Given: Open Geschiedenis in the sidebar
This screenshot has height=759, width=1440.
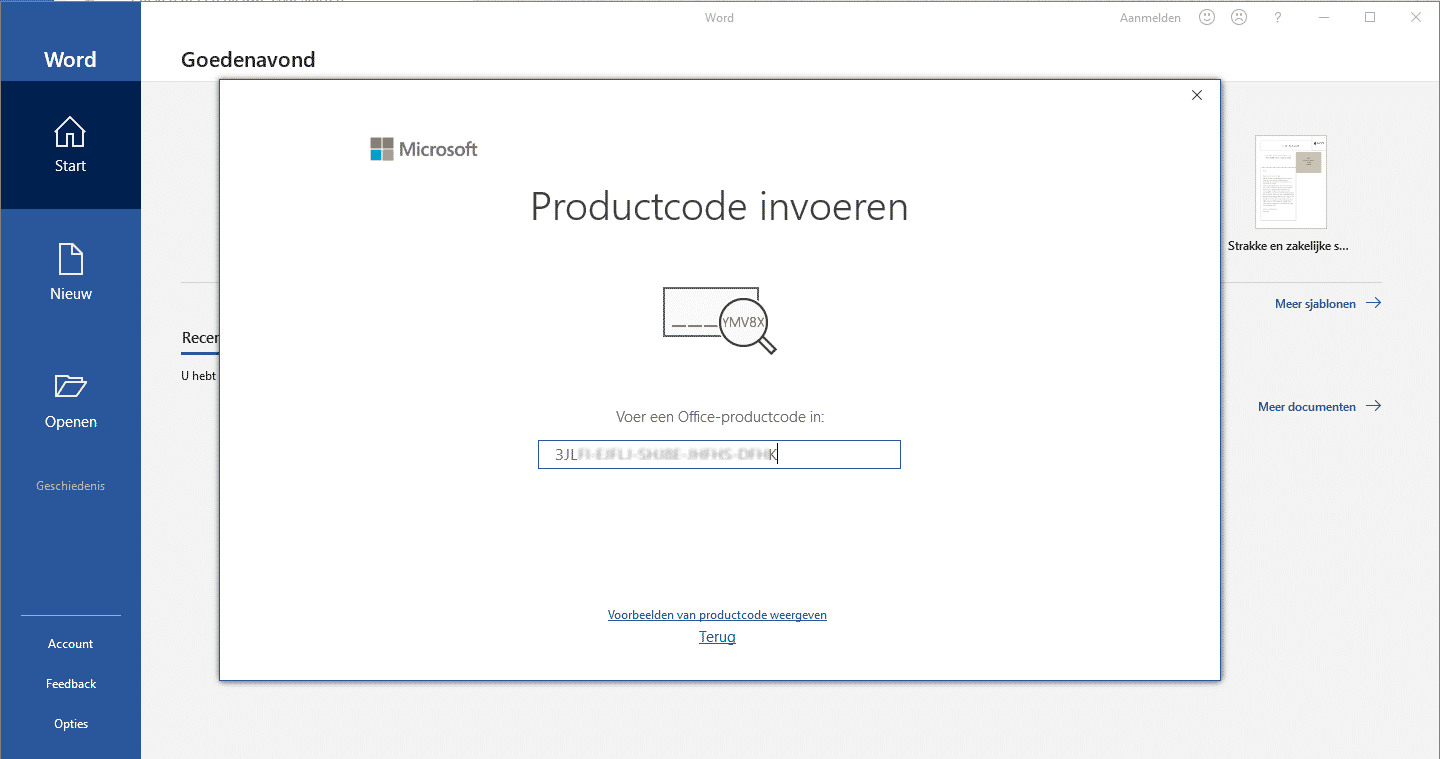Looking at the screenshot, I should coord(70,486).
